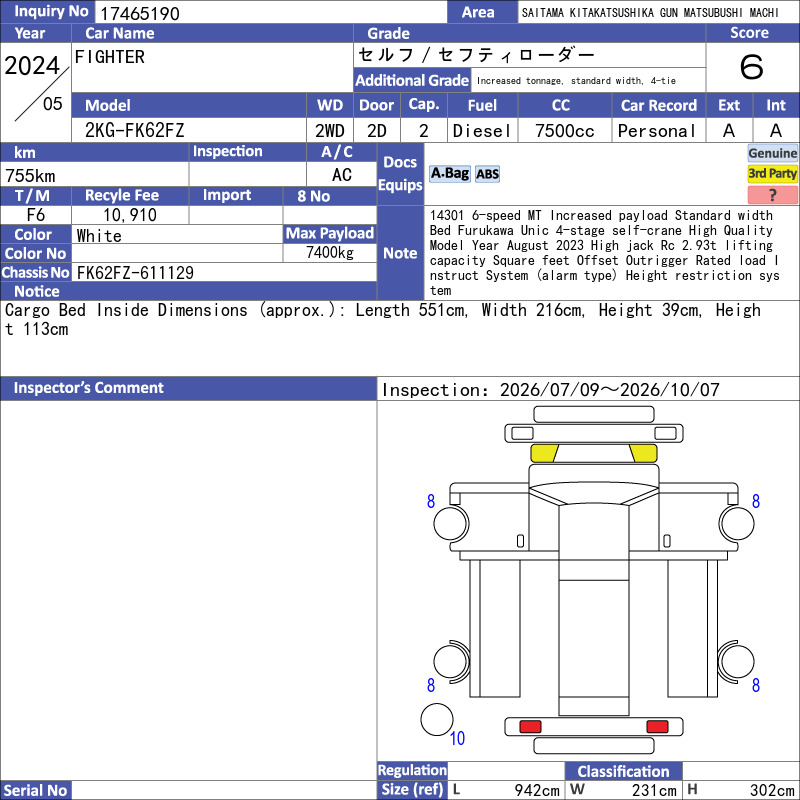Image resolution: width=800 pixels, height=800 pixels.
Task: Click the A-Bag equipment badge
Action: pos(449,174)
